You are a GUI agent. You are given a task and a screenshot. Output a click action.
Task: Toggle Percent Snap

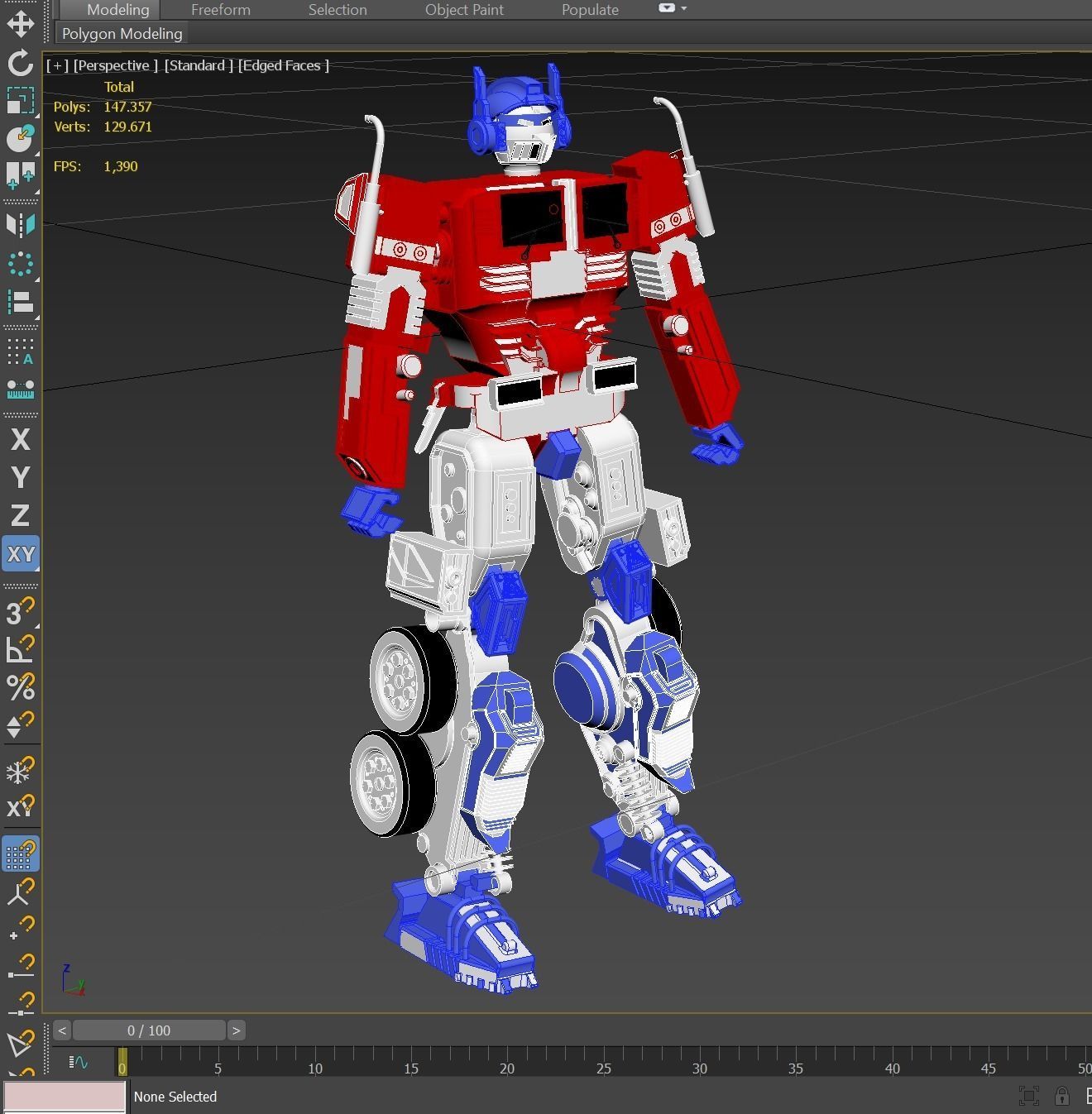20,687
